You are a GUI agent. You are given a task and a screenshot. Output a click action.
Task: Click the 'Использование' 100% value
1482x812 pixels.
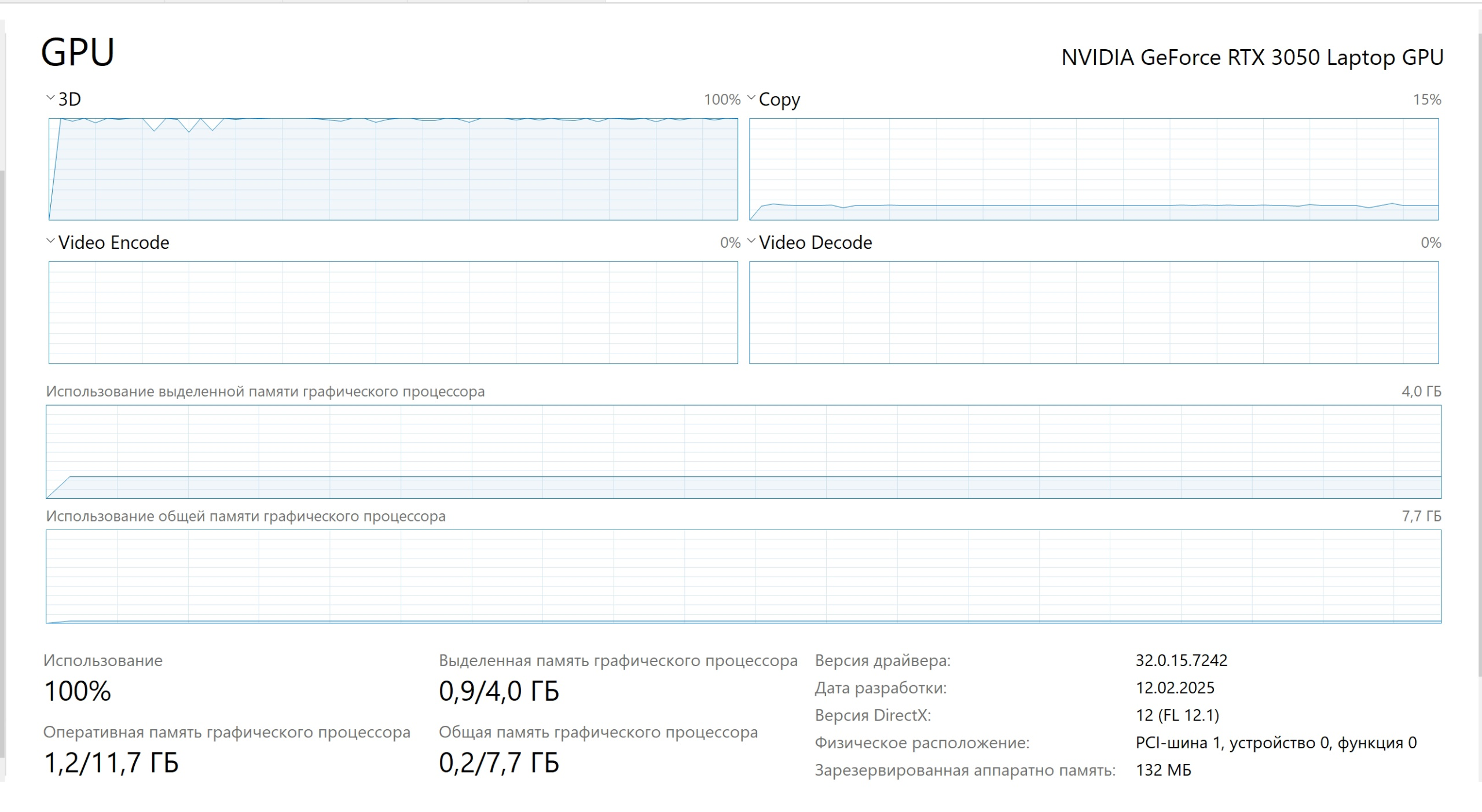(78, 691)
